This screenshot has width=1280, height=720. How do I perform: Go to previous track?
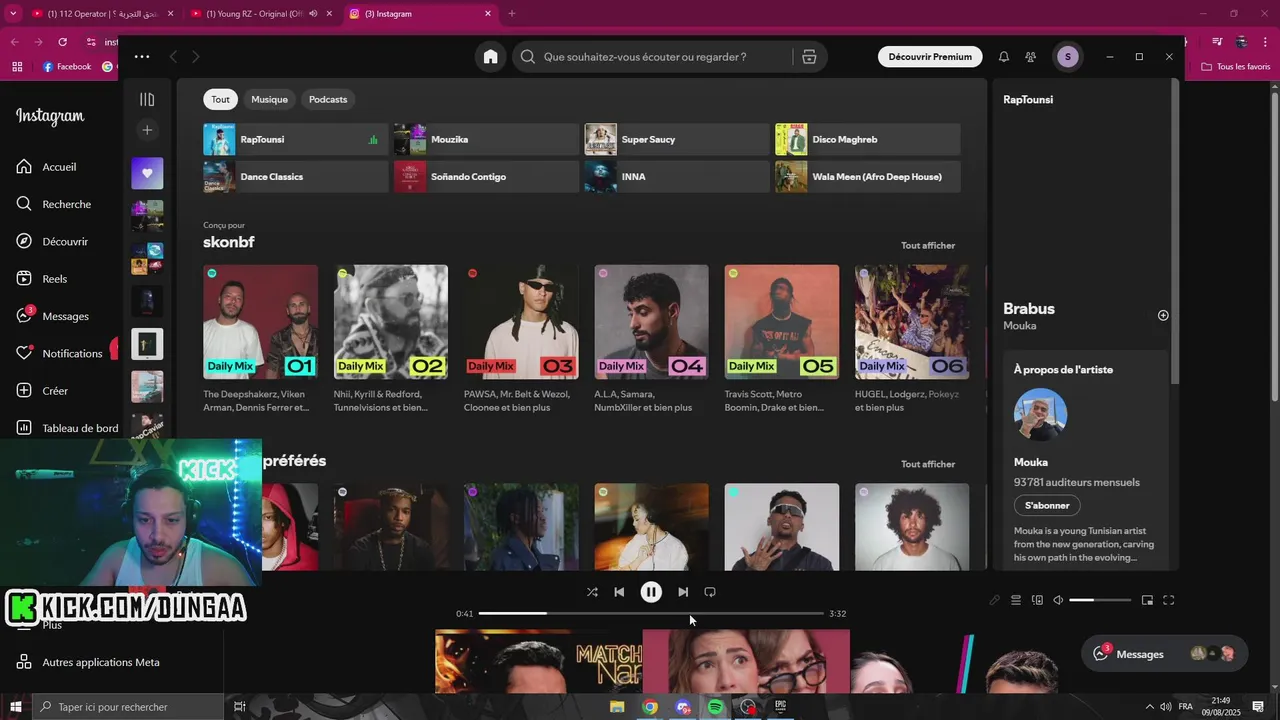point(619,592)
